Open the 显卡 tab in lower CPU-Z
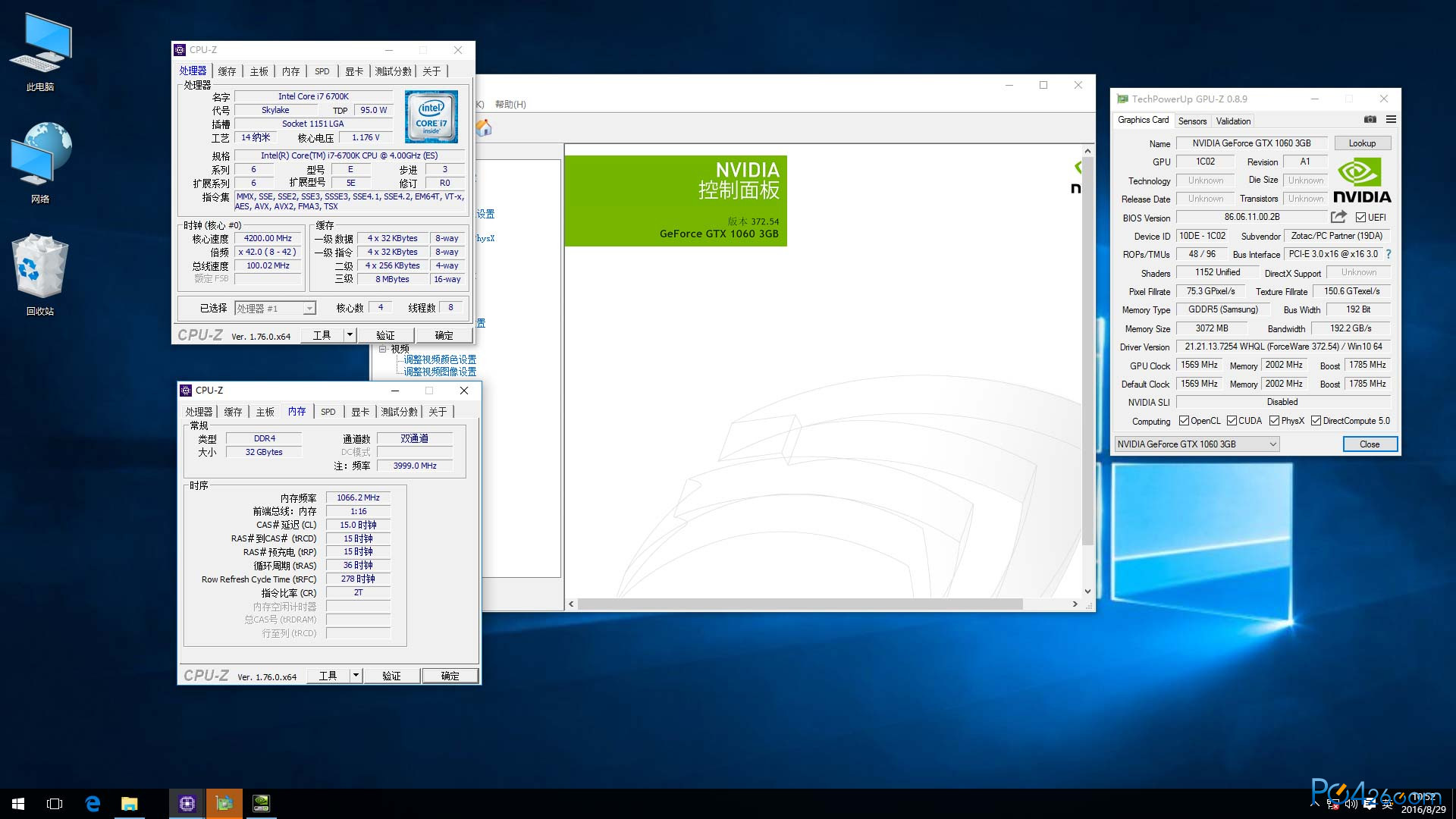The image size is (1456, 819). click(x=360, y=412)
